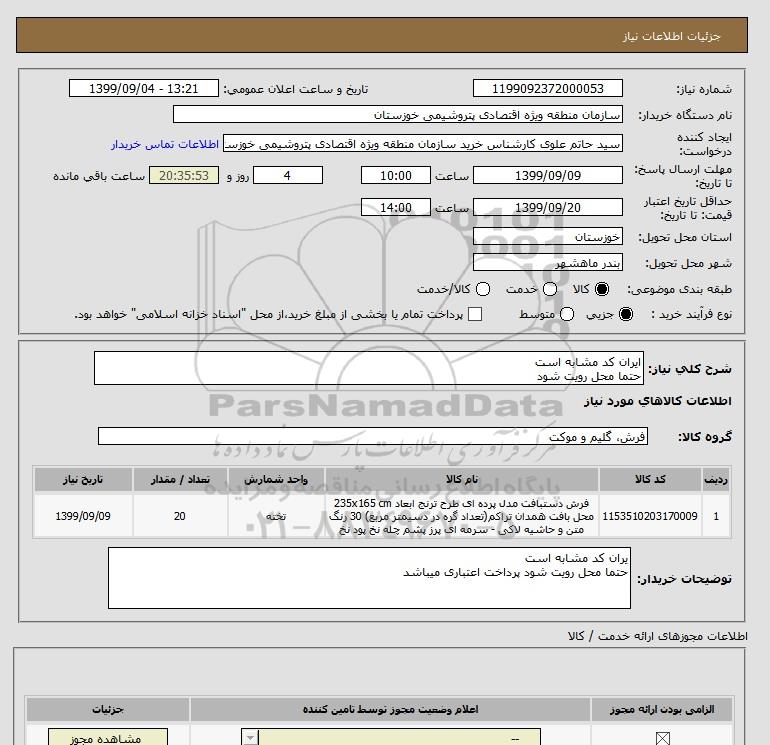Viewport: 770px width, 745px height.
Task: Select the متوسط purchase type radio
Action: (x=567, y=314)
